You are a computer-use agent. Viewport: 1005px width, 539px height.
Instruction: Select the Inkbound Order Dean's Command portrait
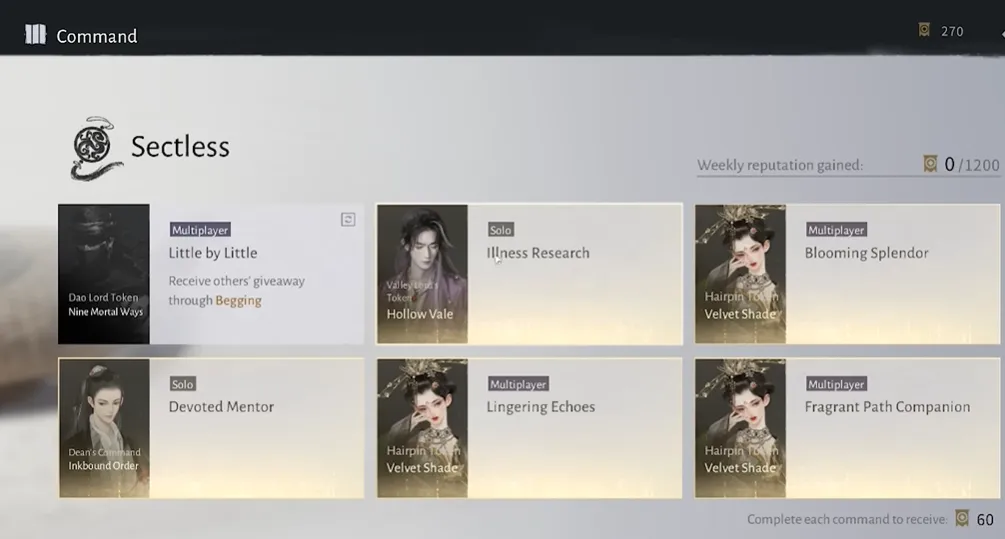pos(104,428)
